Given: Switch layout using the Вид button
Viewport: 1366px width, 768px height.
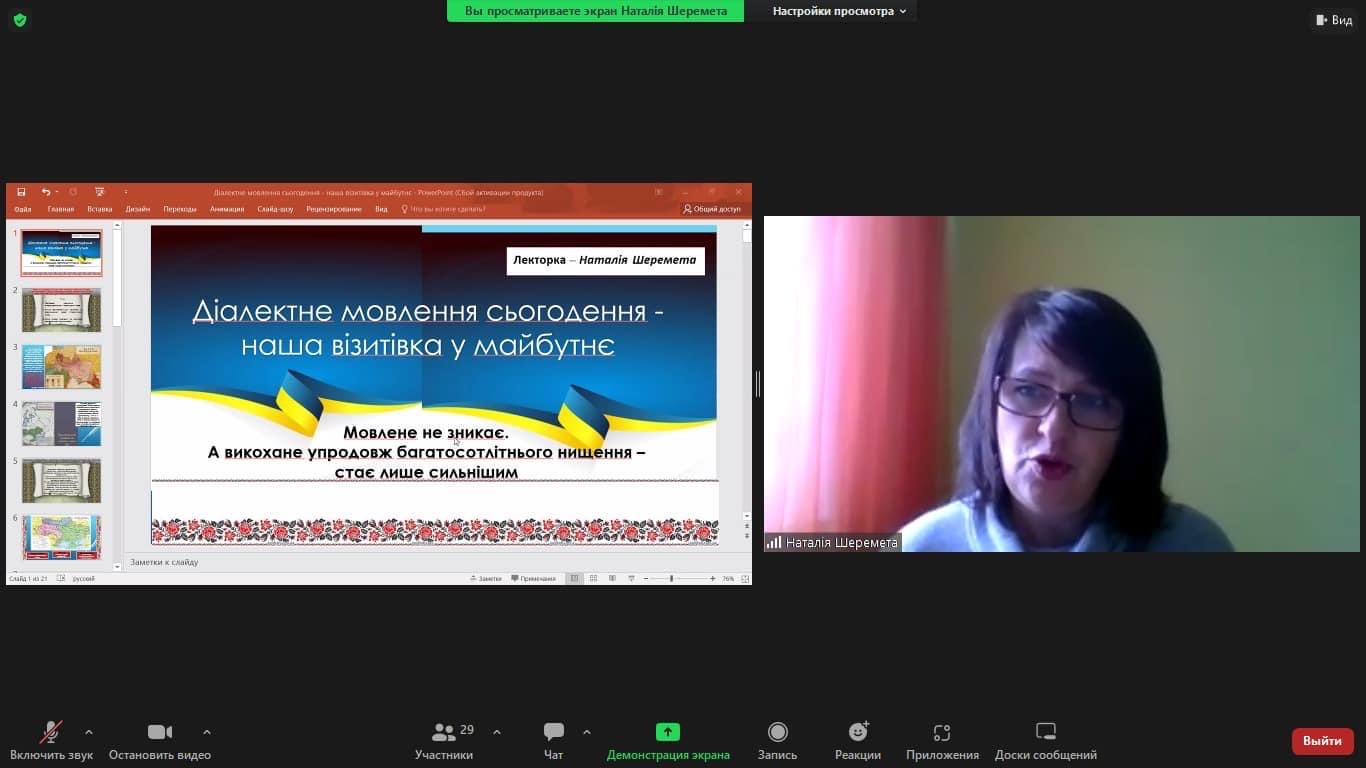Looking at the screenshot, I should click(x=1334, y=20).
